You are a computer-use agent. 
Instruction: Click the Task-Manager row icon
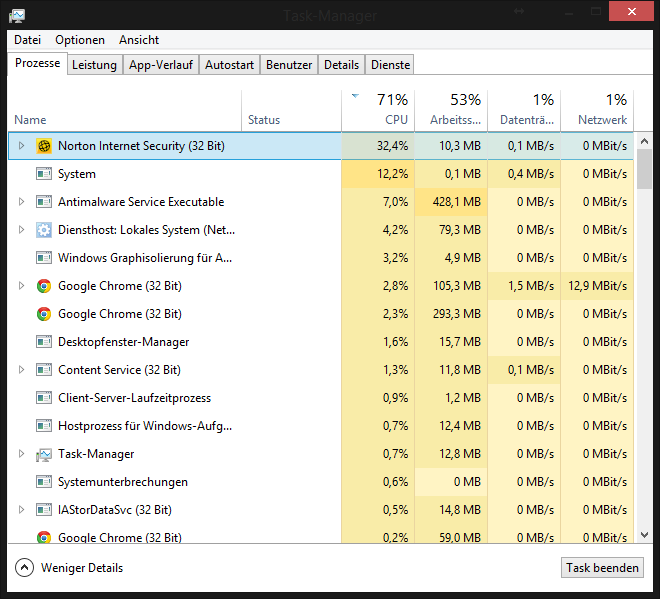tap(44, 454)
